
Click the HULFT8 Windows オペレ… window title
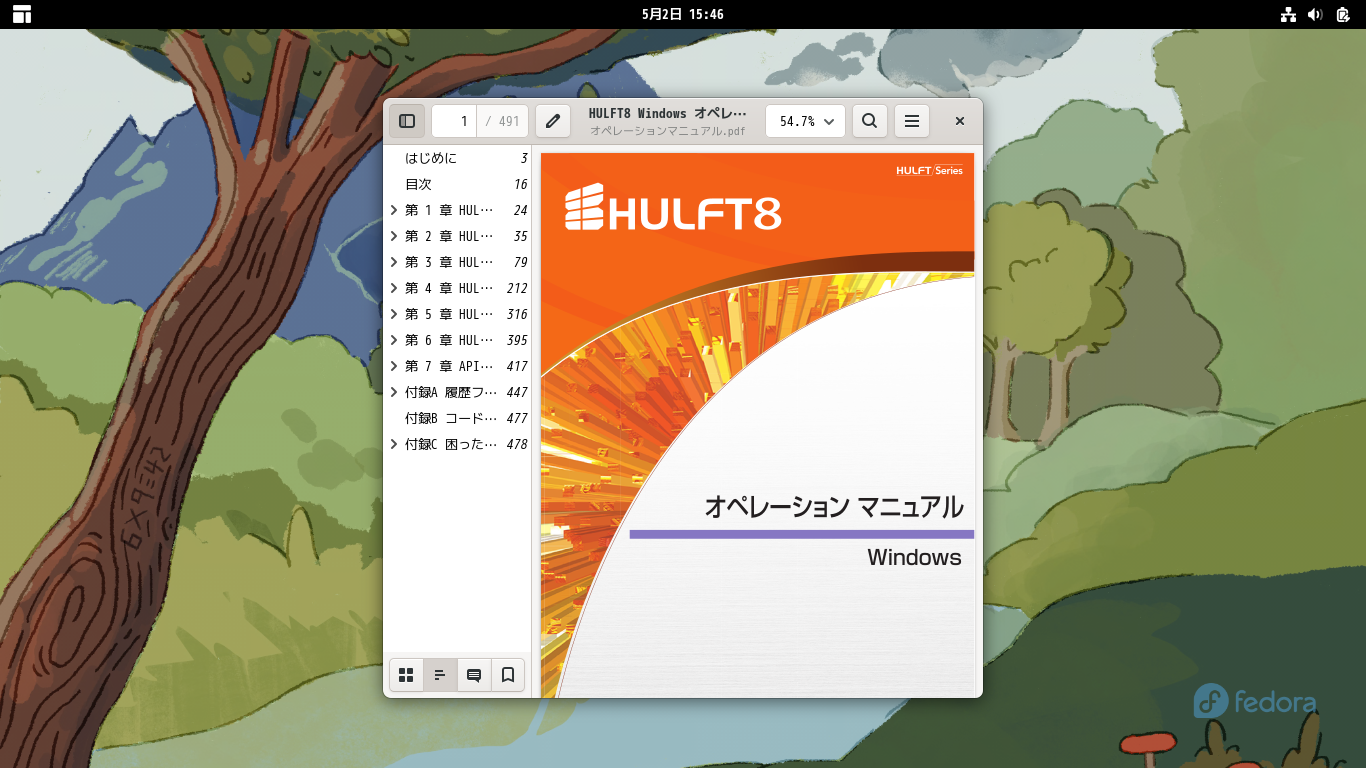click(x=668, y=113)
